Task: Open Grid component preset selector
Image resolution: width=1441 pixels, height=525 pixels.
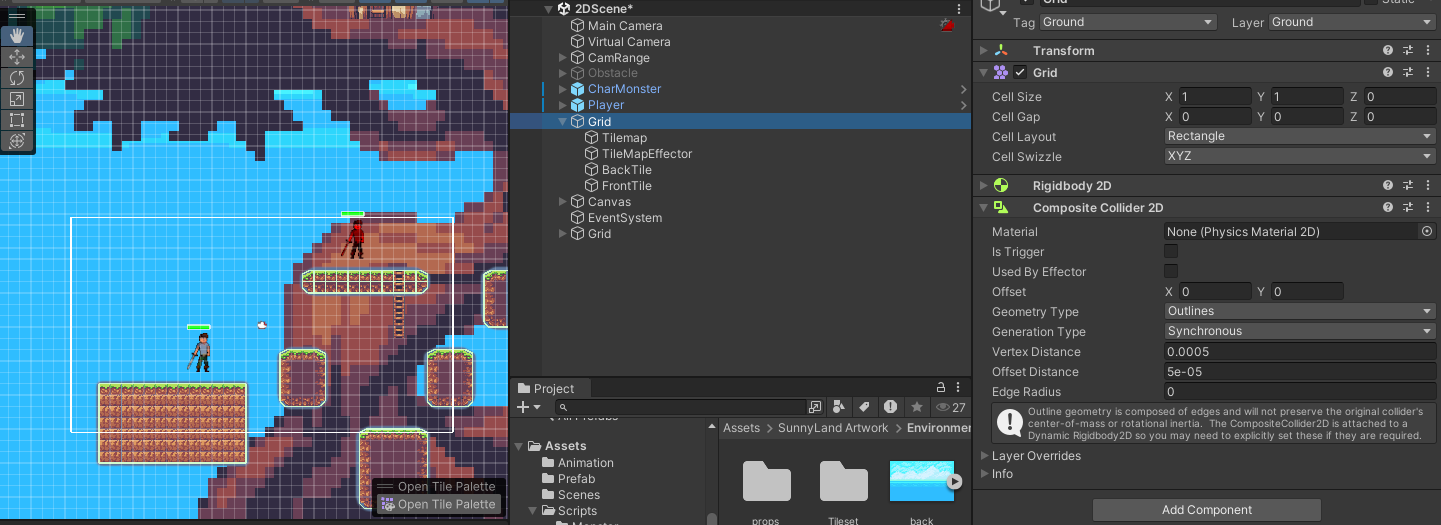Action: [1407, 72]
